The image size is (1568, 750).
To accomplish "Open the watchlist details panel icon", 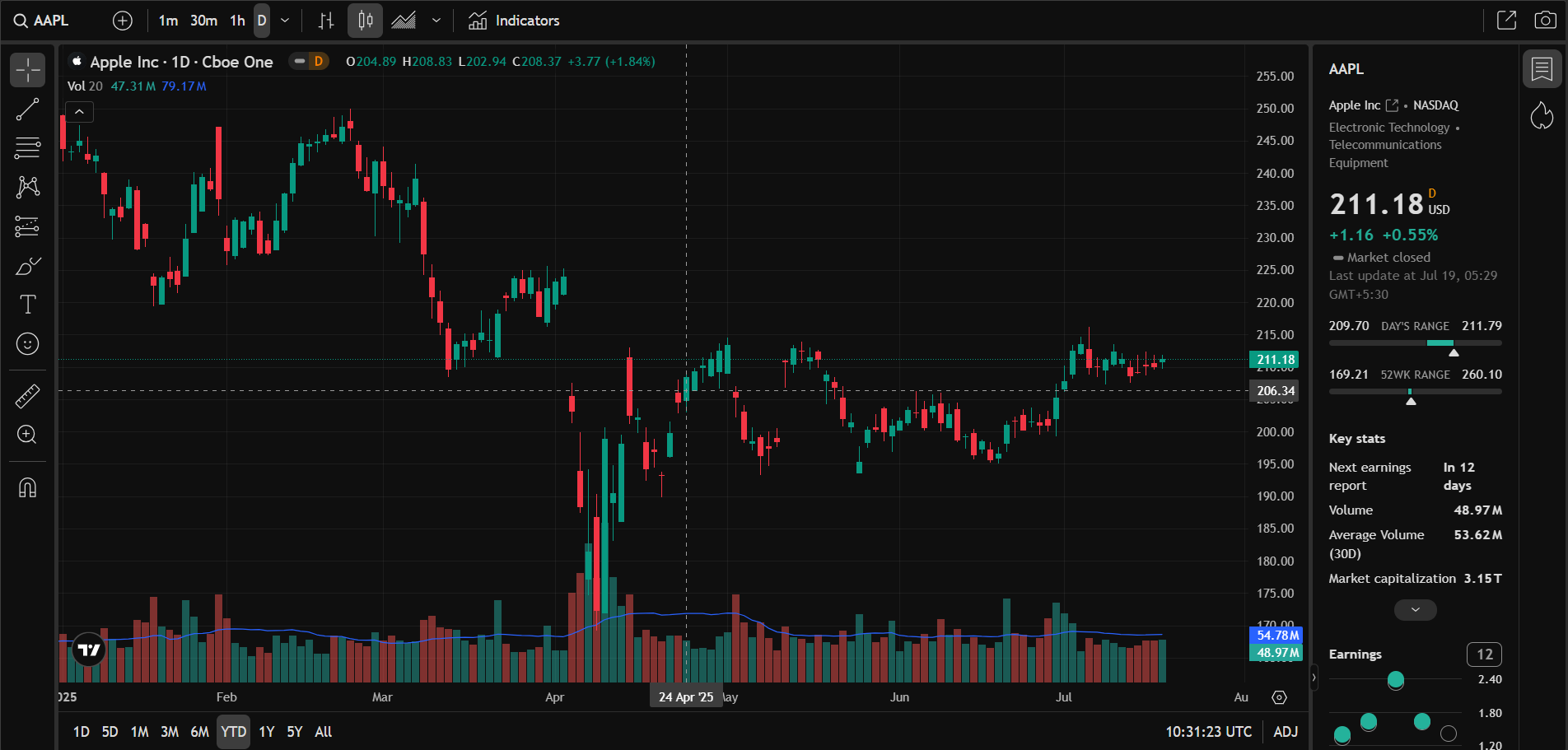I will [1542, 69].
